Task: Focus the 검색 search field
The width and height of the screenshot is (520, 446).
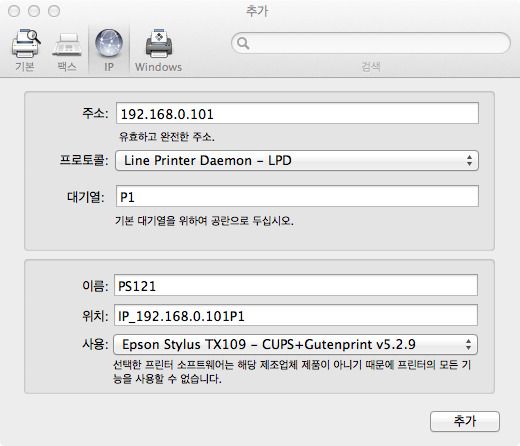Action: tap(371, 43)
